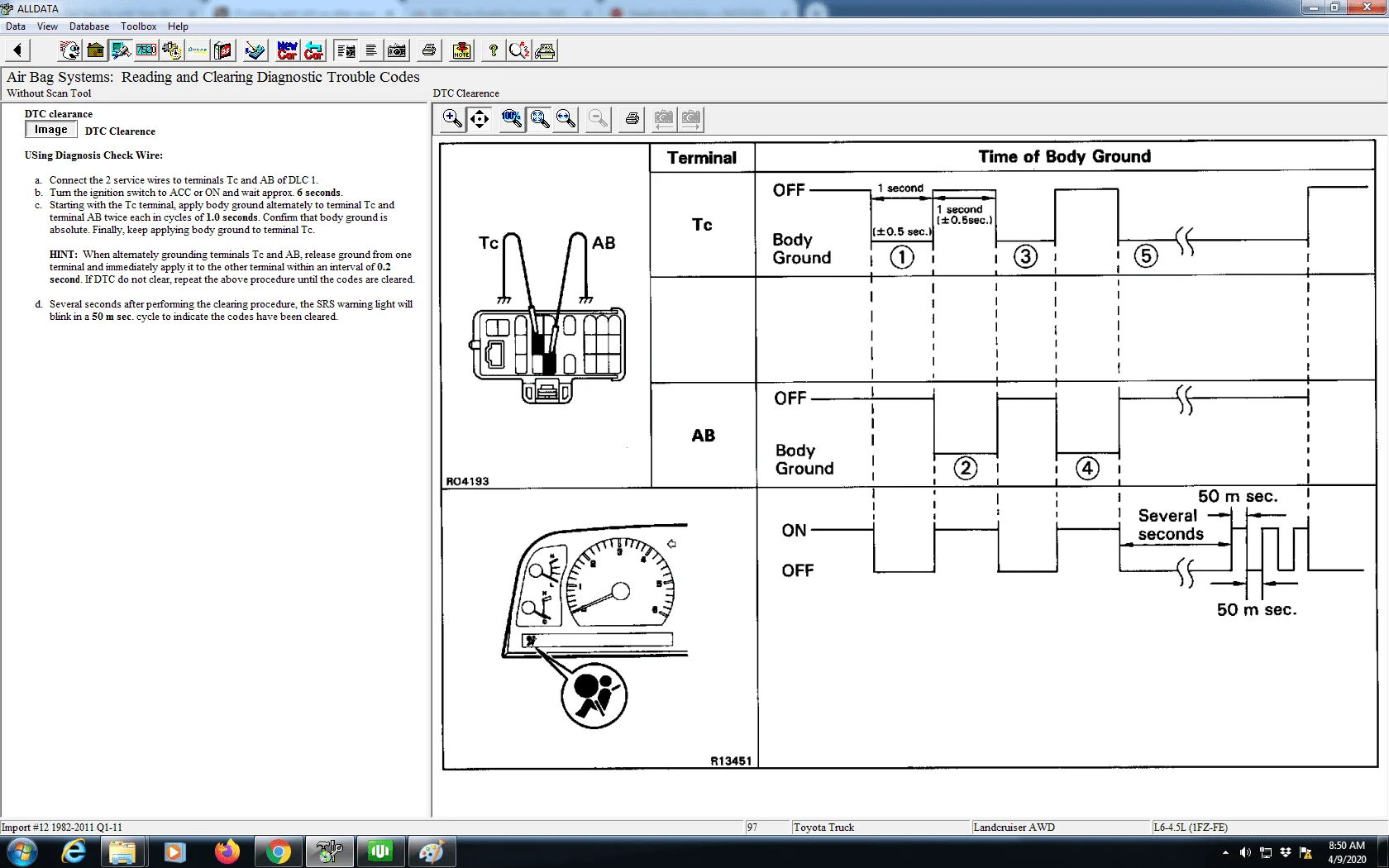Select the zoom in magnifier tool

point(452,119)
